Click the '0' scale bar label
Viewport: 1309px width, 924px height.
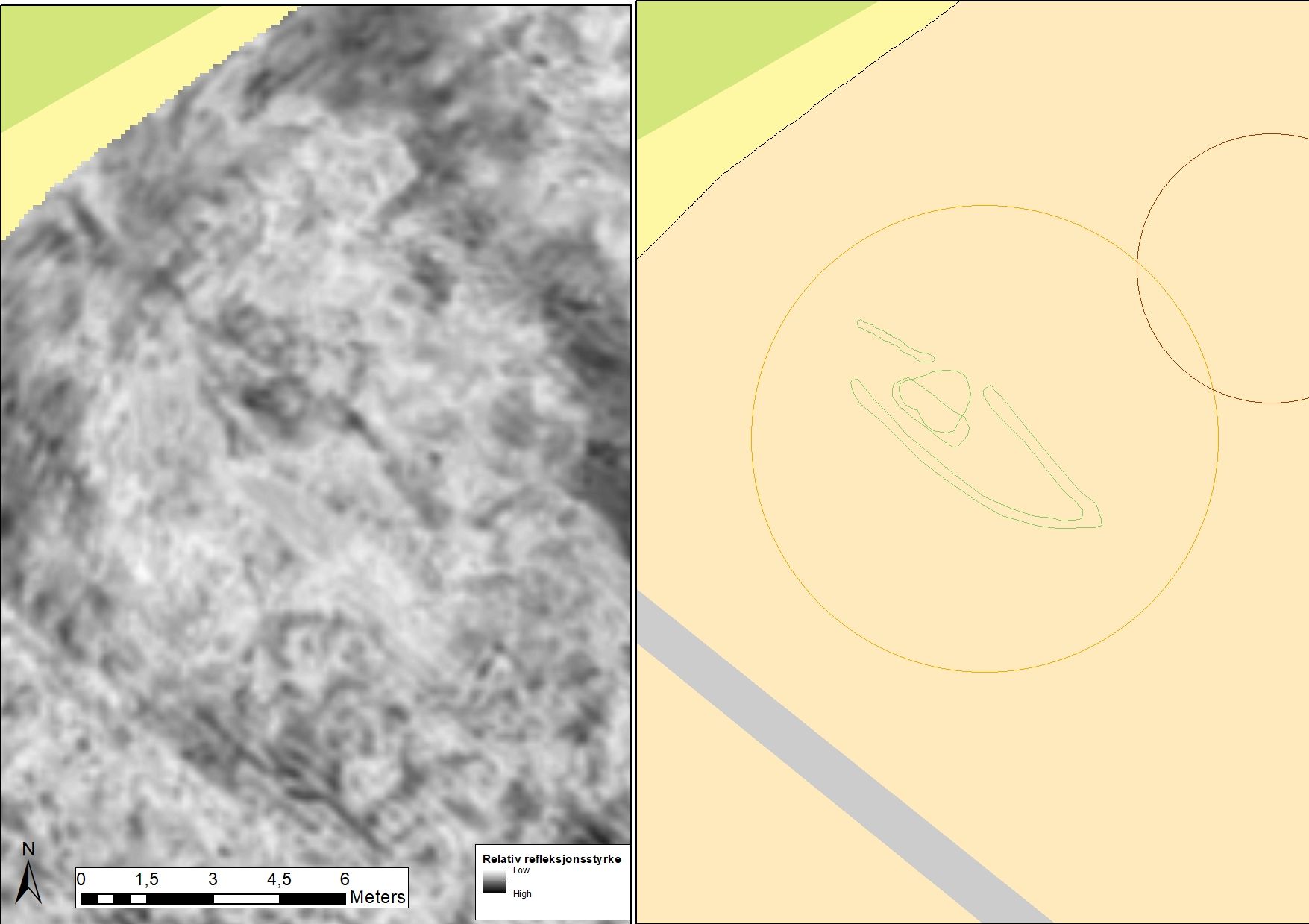[x=81, y=879]
